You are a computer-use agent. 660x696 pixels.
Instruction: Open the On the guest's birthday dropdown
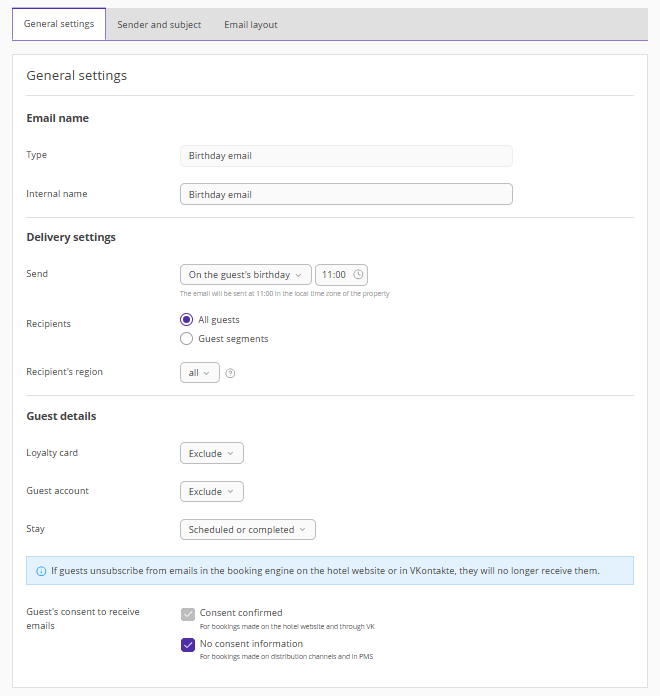(x=245, y=275)
